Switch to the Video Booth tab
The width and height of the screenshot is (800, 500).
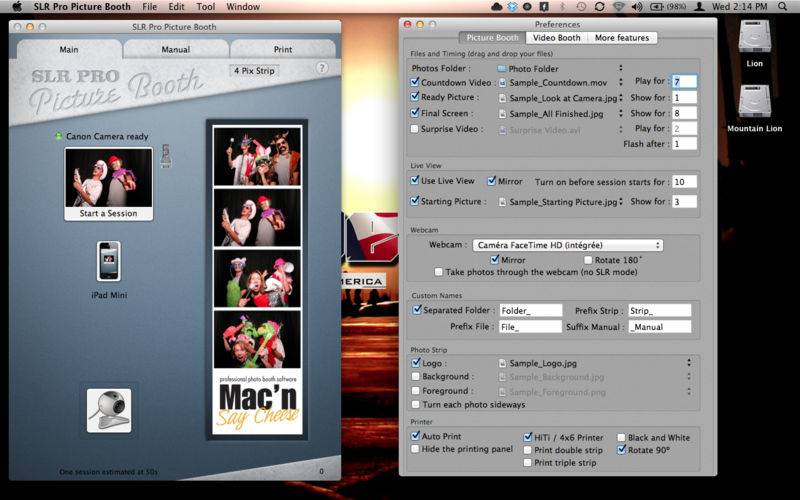556,38
